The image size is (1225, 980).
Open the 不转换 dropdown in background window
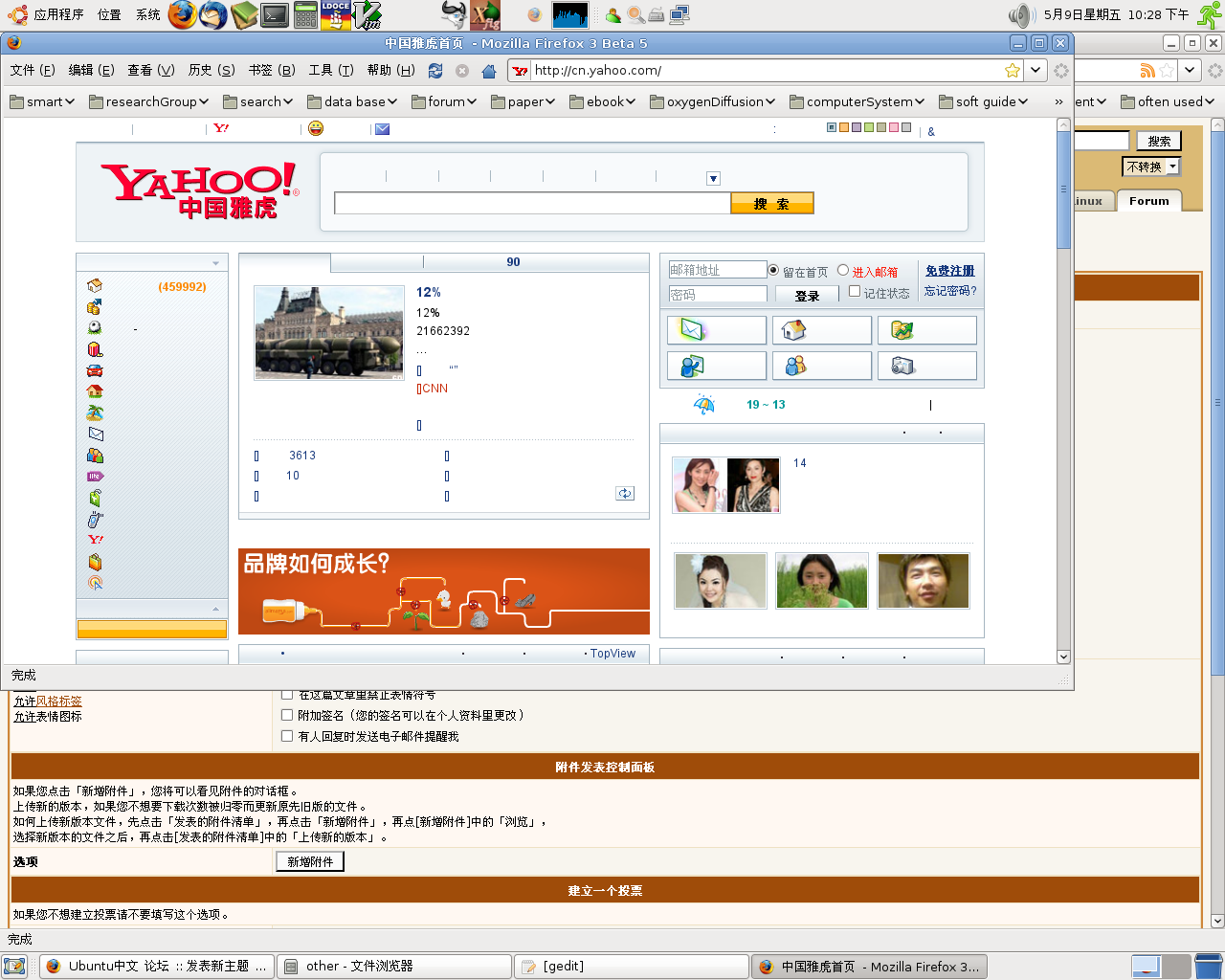tap(1151, 167)
